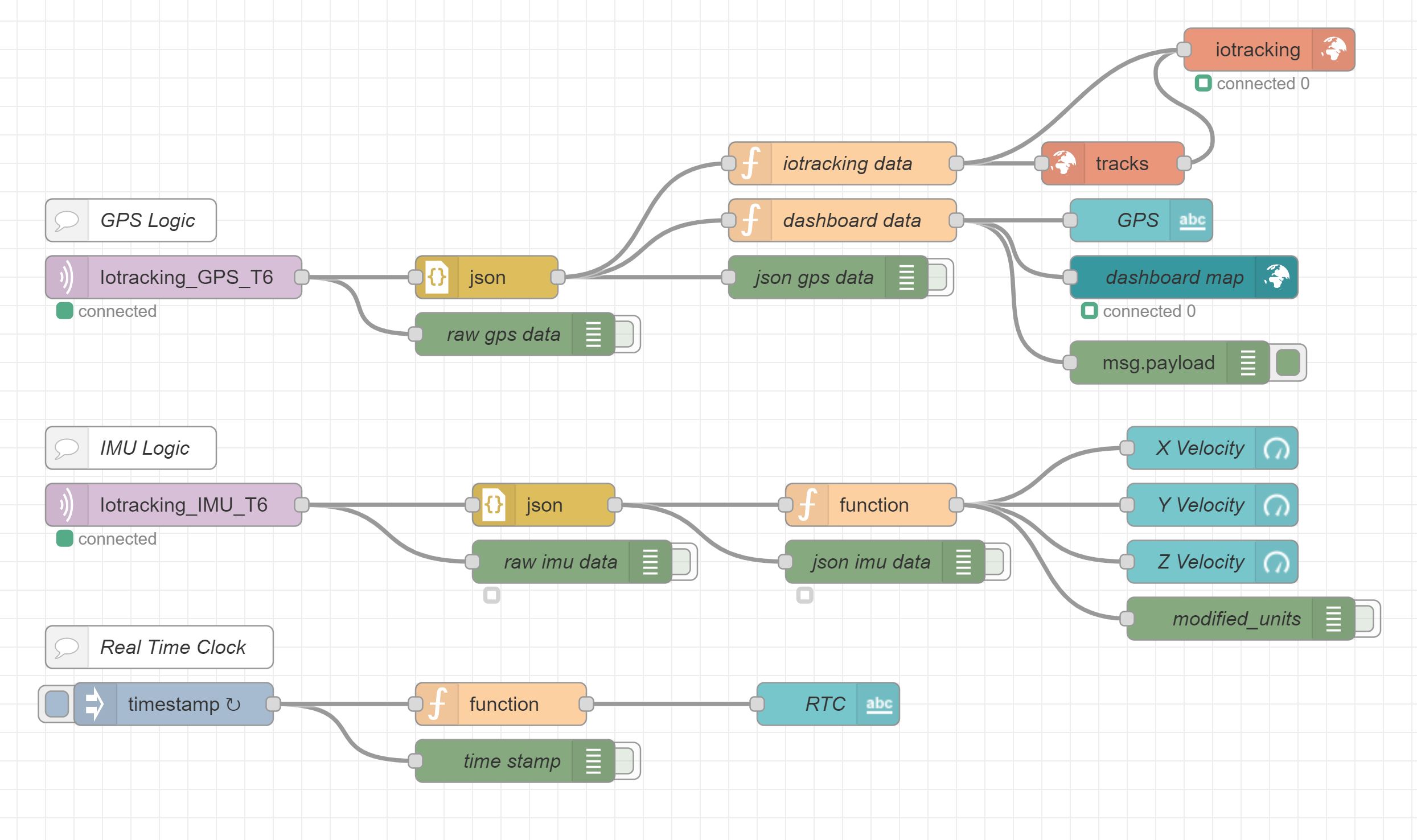Click the worldmap globe icon on iotracking node
Image resolution: width=1417 pixels, height=840 pixels.
click(1333, 50)
